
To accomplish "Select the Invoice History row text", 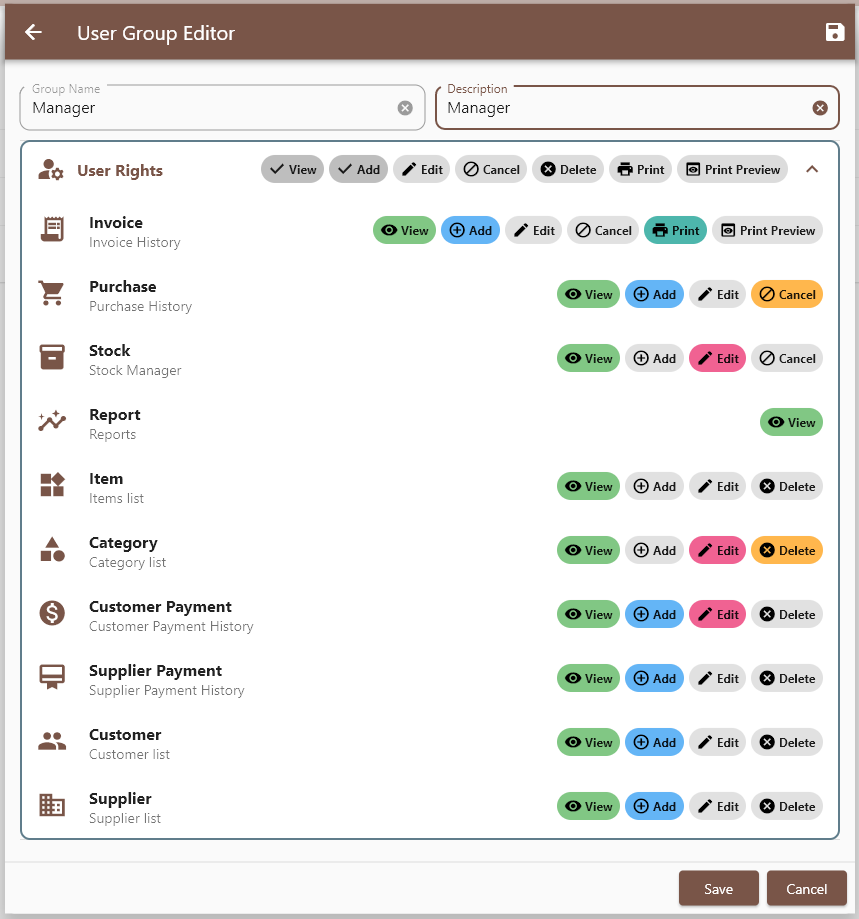I will (x=135, y=242).
